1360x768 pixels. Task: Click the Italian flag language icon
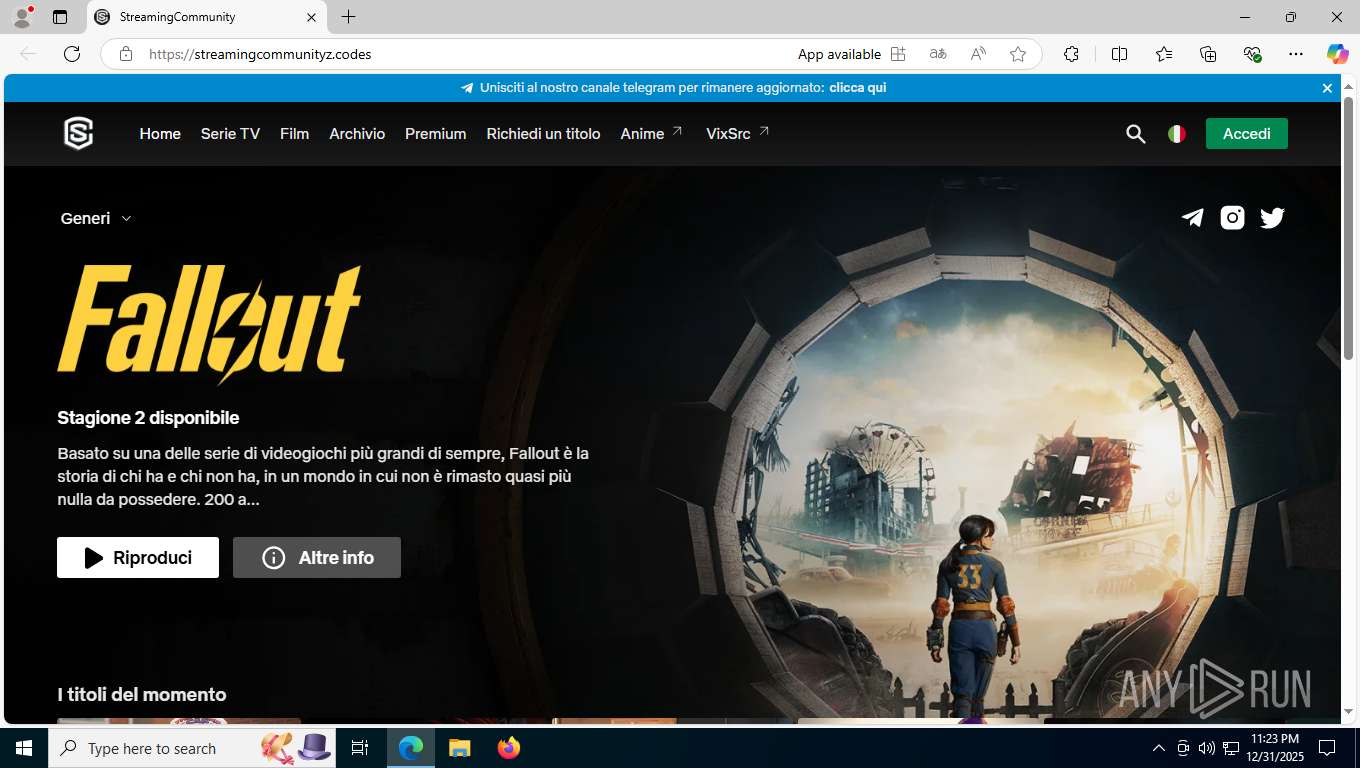(1177, 134)
